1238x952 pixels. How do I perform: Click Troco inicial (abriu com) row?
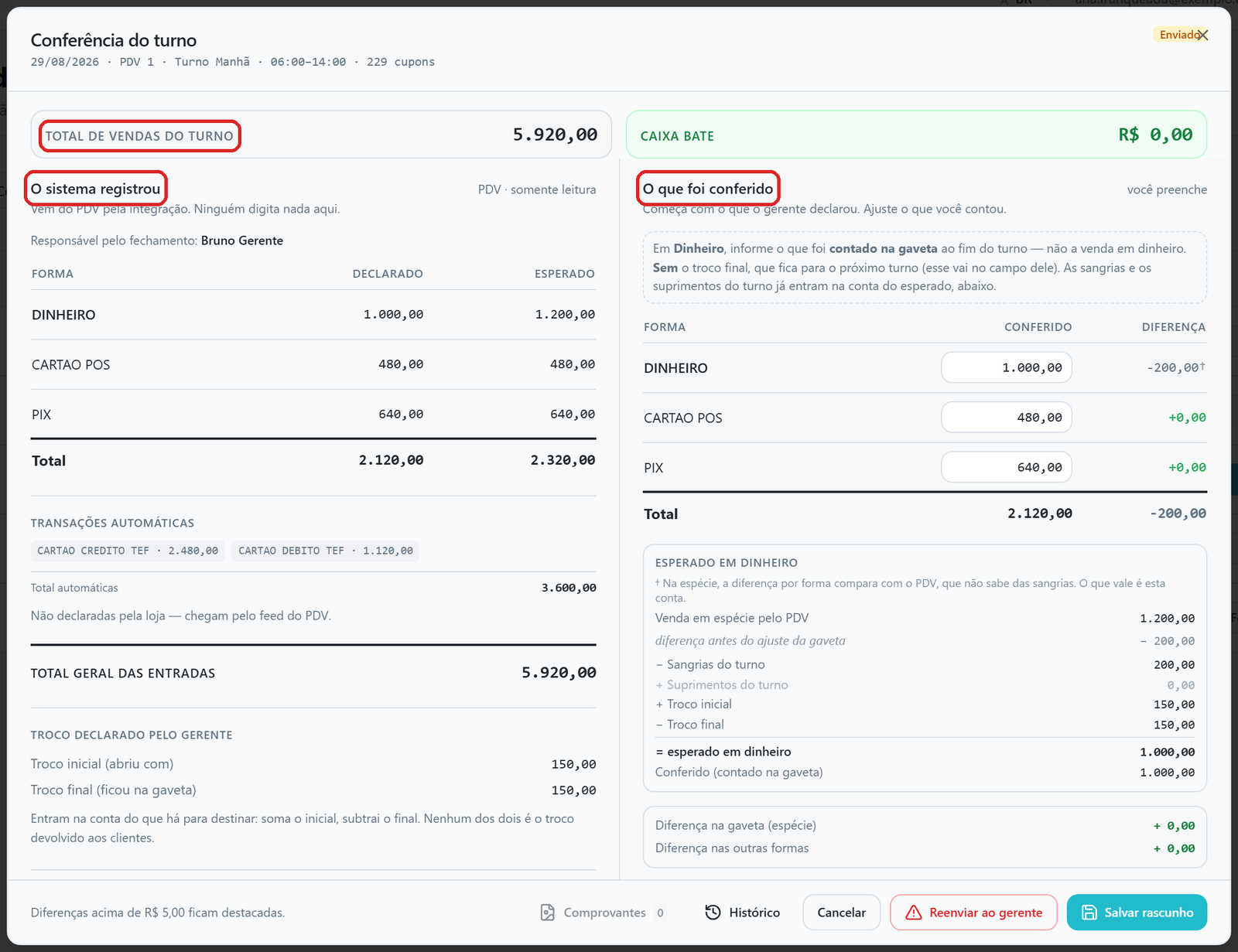click(x=313, y=764)
